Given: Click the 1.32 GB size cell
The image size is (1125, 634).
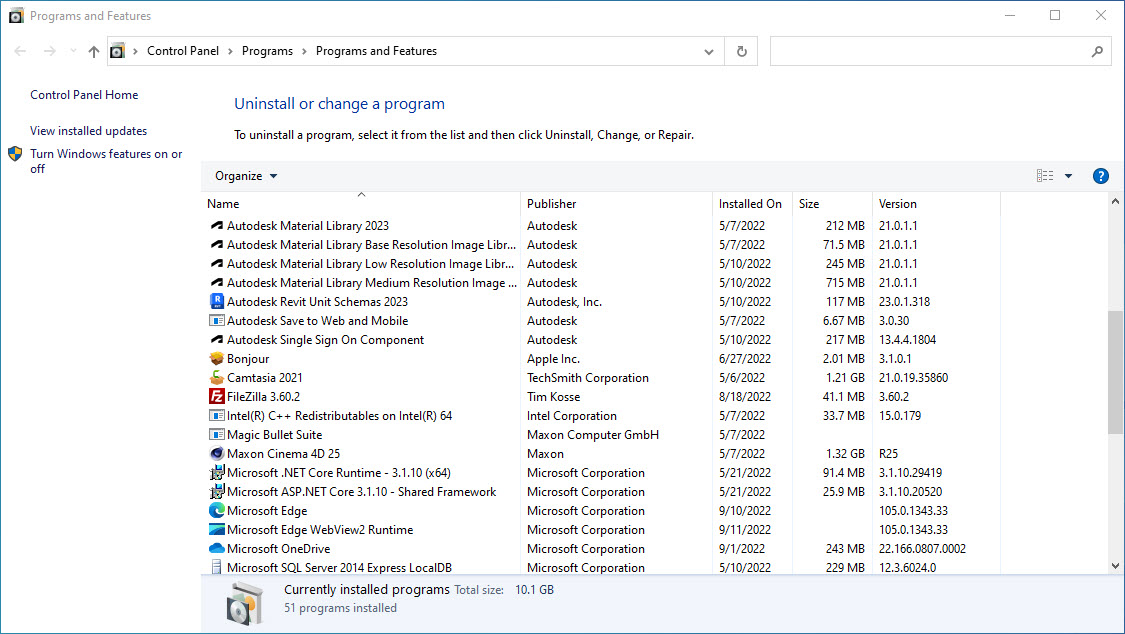Looking at the screenshot, I should (x=845, y=453).
